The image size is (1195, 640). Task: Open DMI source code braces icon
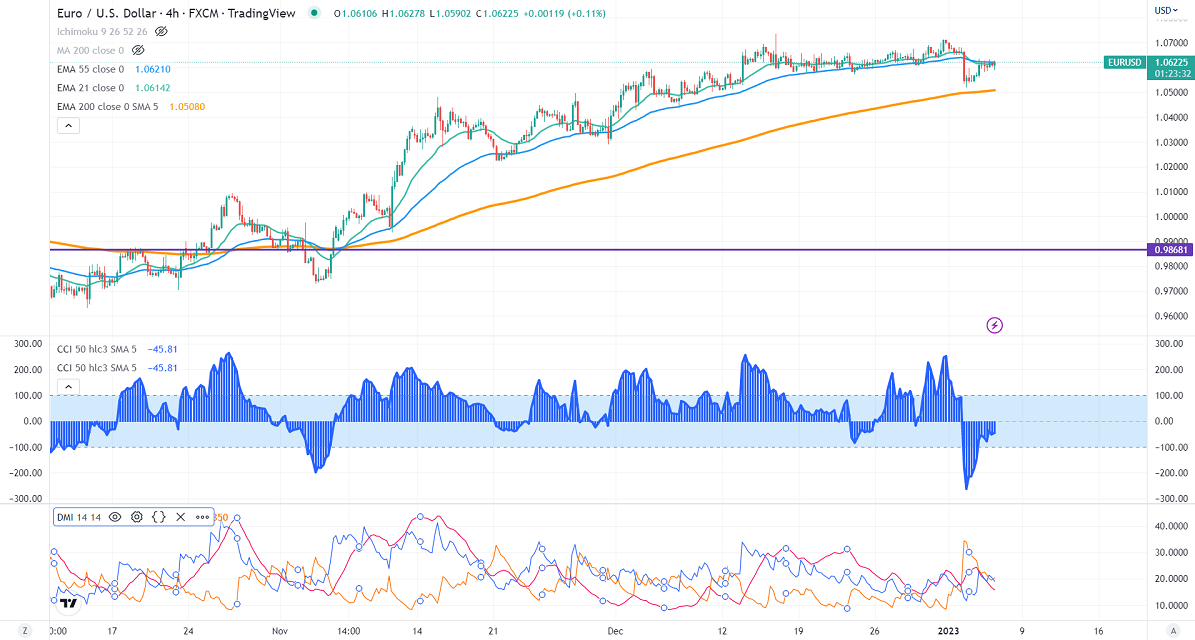point(159,517)
